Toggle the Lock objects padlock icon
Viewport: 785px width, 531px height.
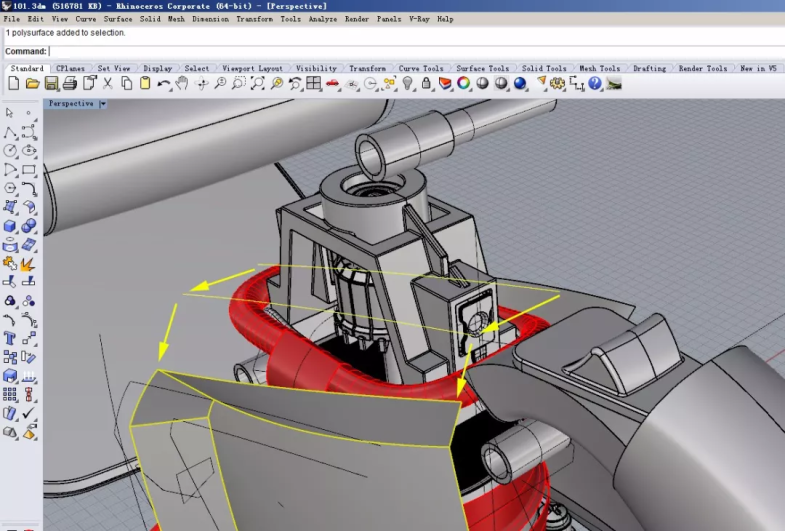pyautogui.click(x=427, y=83)
